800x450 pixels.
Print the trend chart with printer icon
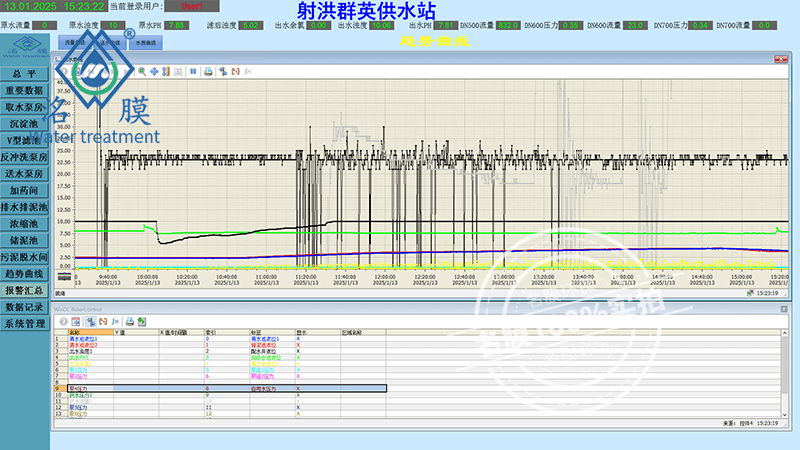coord(208,71)
